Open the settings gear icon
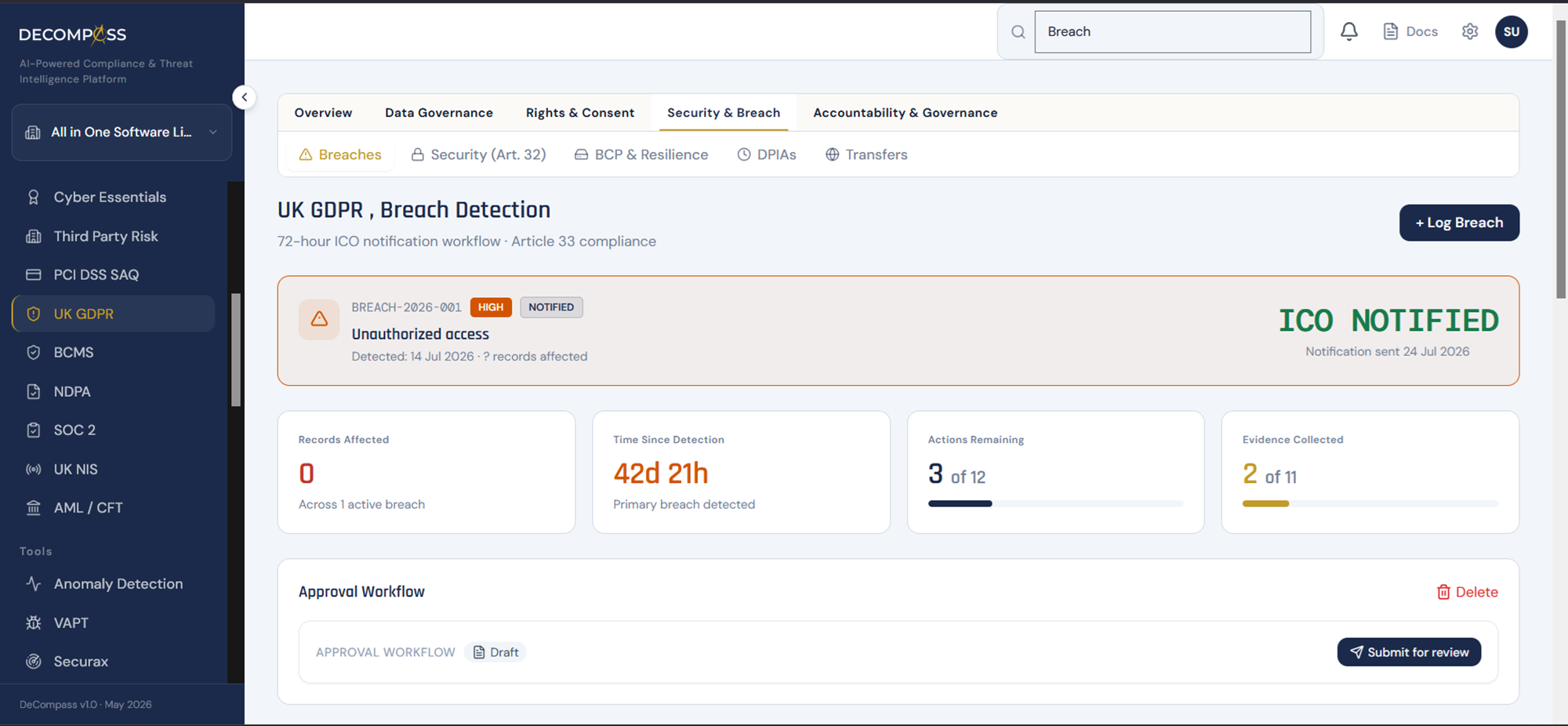 [1470, 31]
